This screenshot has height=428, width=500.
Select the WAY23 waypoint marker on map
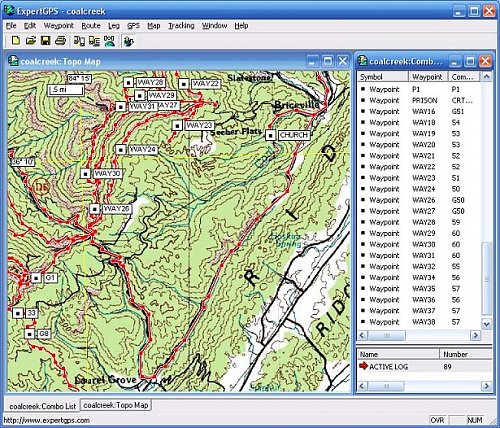tap(177, 125)
